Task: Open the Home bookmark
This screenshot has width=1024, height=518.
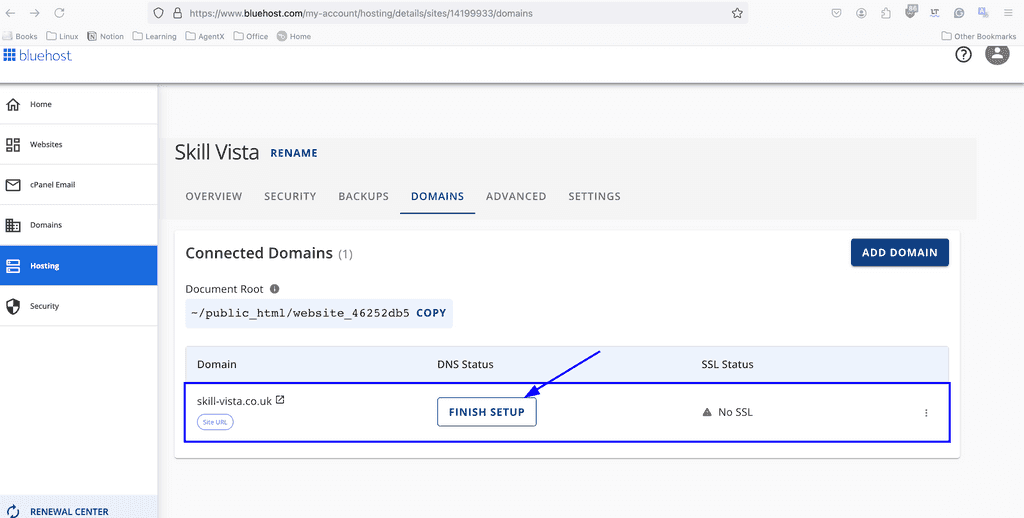Action: (294, 37)
